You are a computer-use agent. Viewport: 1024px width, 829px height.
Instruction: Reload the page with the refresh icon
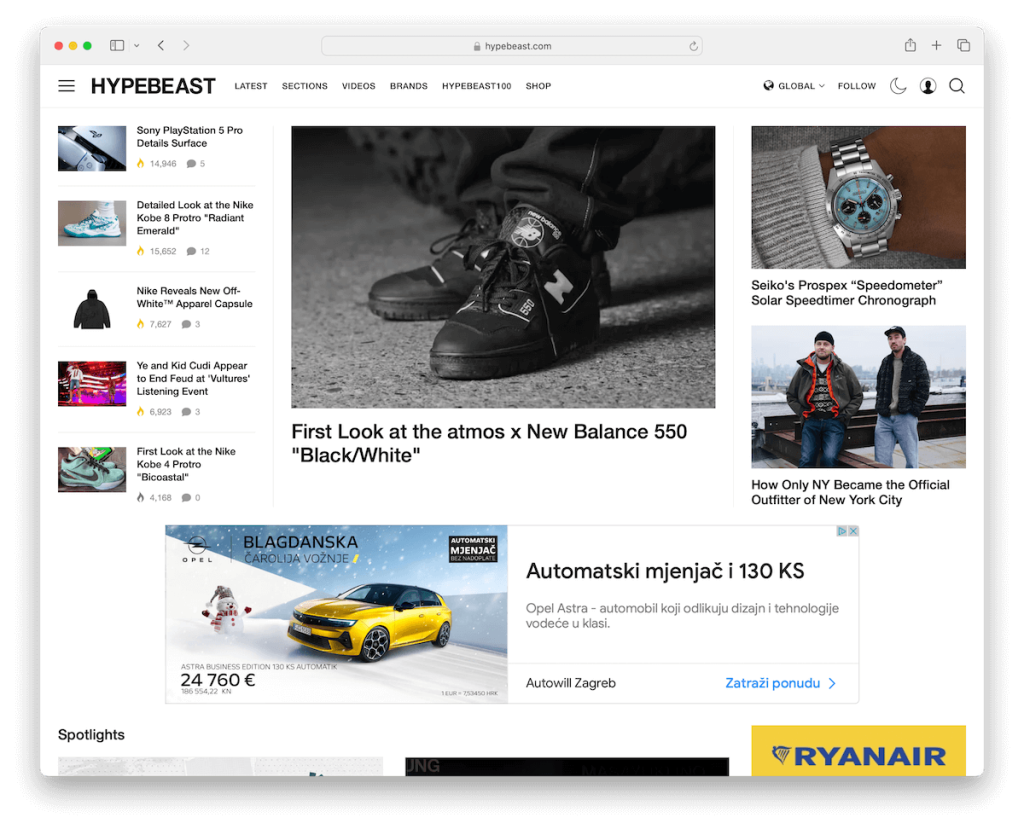(x=693, y=46)
